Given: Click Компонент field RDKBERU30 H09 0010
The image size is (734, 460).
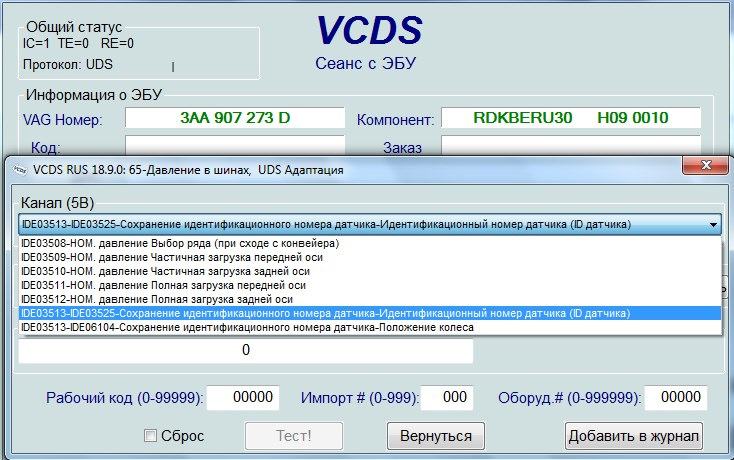Looking at the screenshot, I should click(x=571, y=118).
